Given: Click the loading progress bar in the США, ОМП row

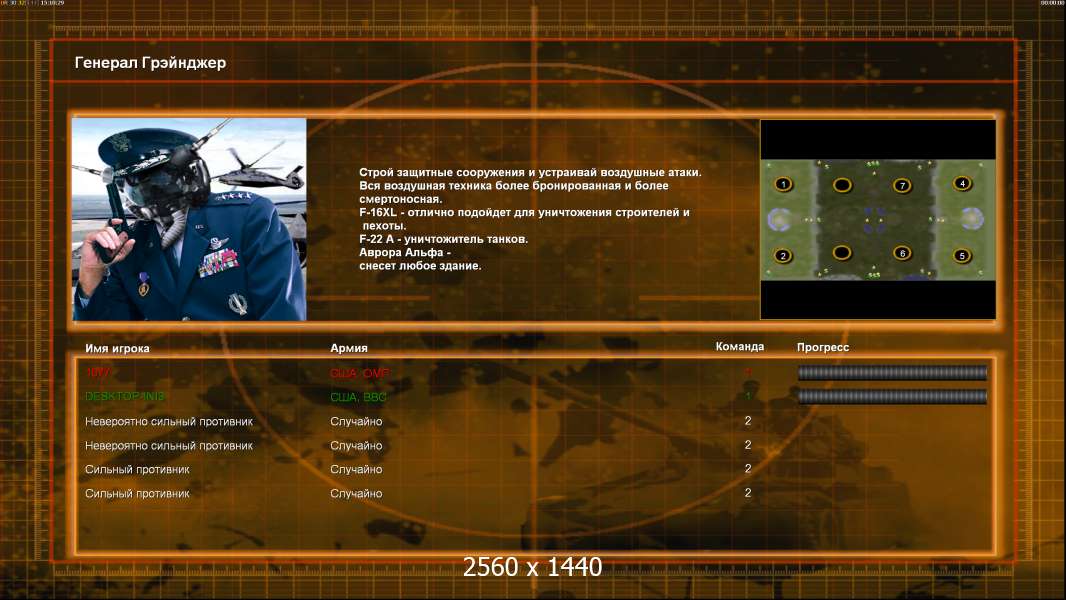Looking at the screenshot, I should (x=892, y=372).
